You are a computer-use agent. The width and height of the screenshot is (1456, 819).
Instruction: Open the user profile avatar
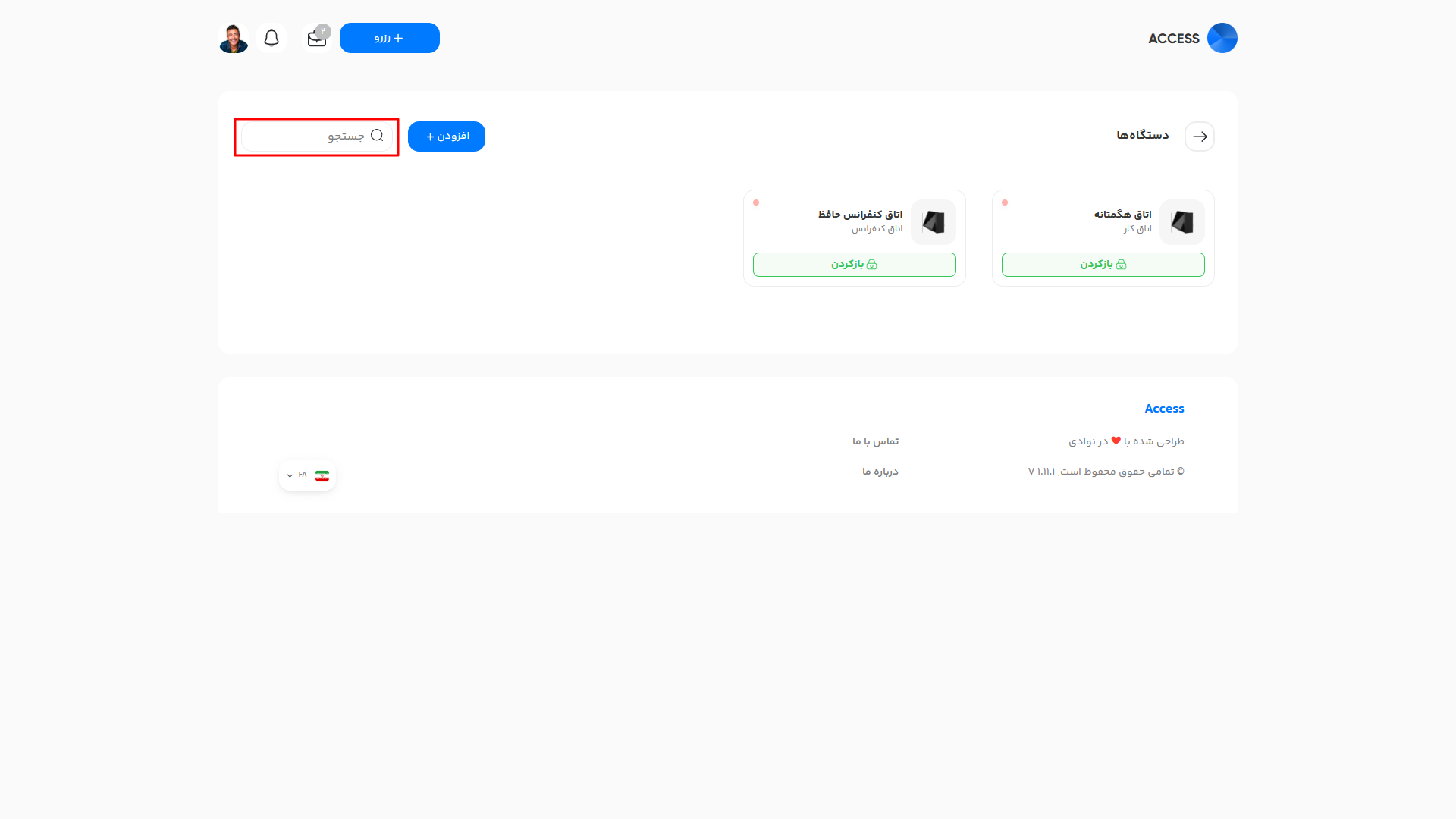(x=234, y=38)
